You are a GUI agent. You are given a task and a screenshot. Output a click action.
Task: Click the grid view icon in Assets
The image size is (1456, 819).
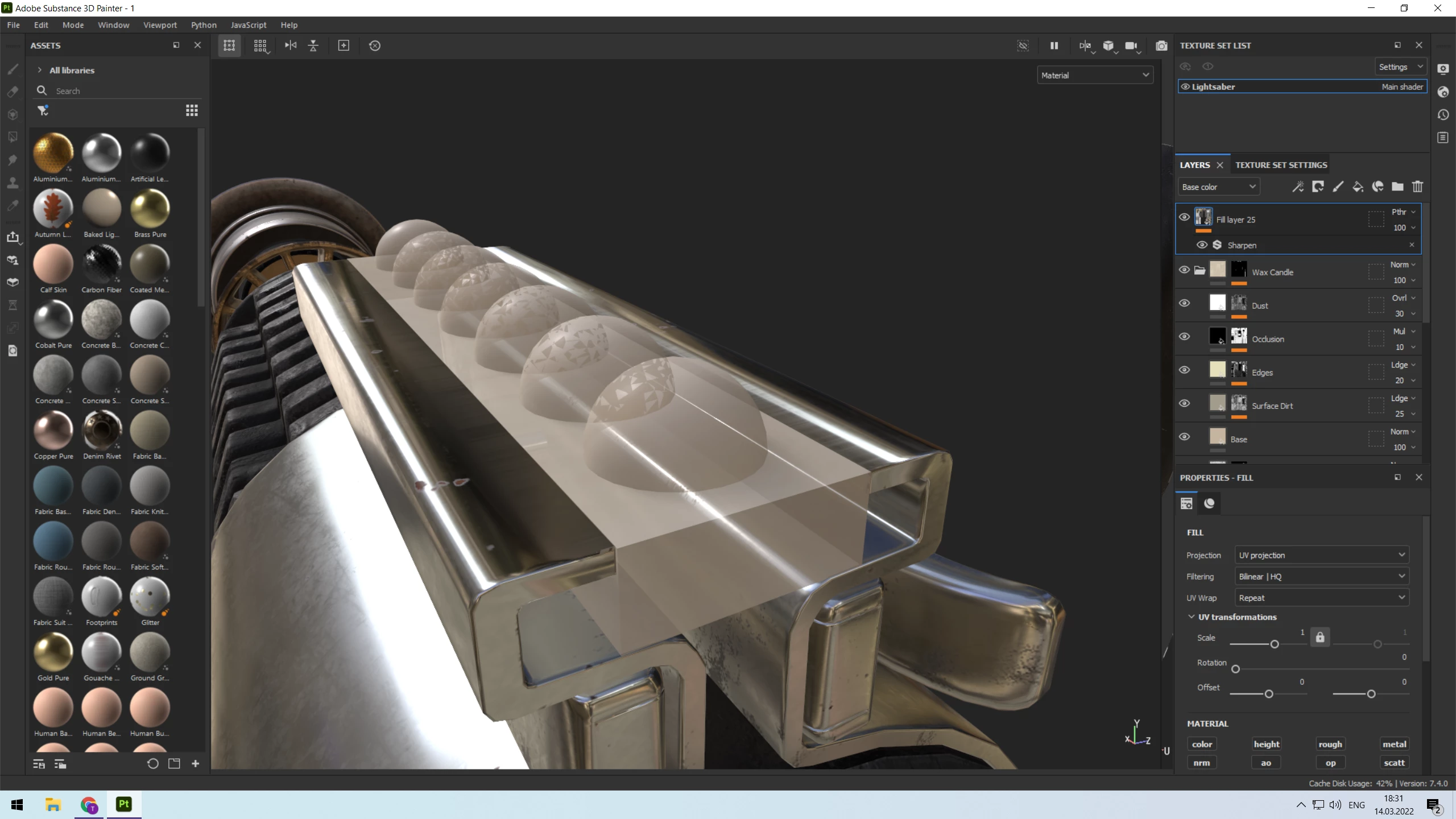[192, 110]
